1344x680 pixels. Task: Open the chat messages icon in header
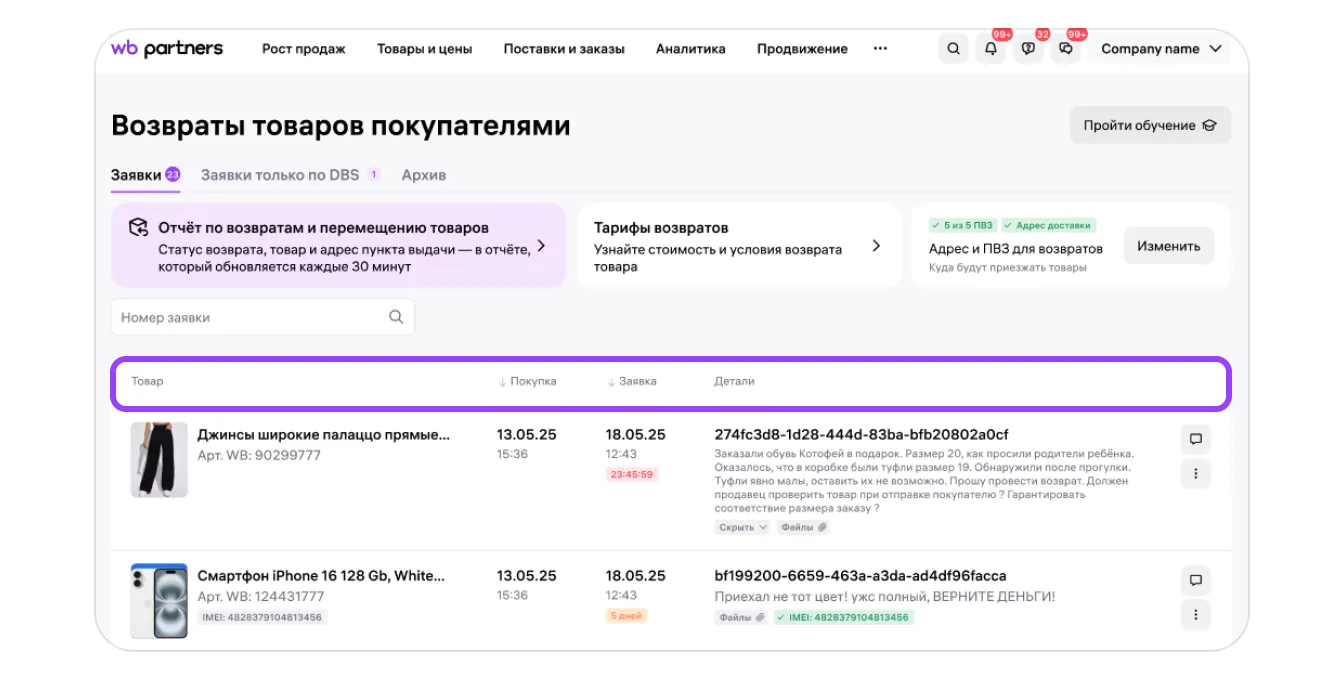(x=1066, y=49)
